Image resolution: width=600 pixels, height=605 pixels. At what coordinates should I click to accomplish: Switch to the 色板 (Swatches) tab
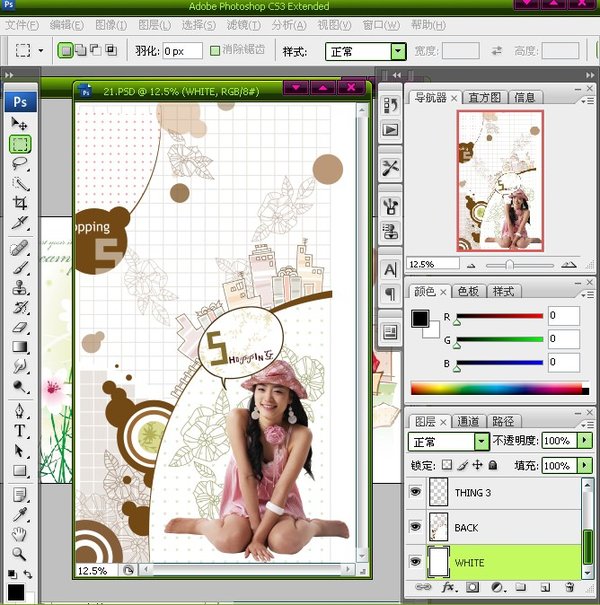[467, 291]
